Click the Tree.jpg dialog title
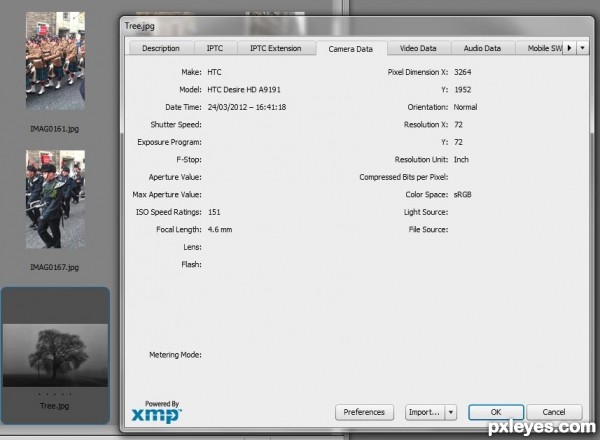Image resolution: width=600 pixels, height=440 pixels. [139, 26]
